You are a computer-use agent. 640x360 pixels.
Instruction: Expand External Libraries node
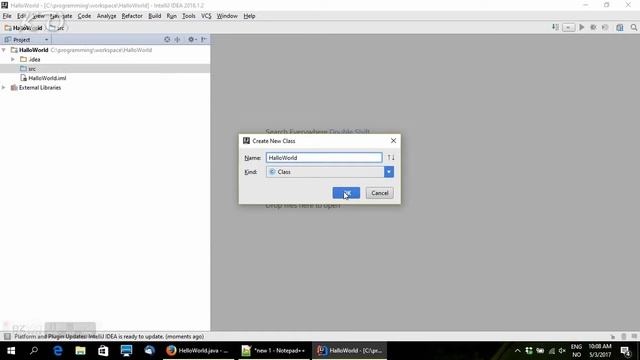pyautogui.click(x=4, y=87)
